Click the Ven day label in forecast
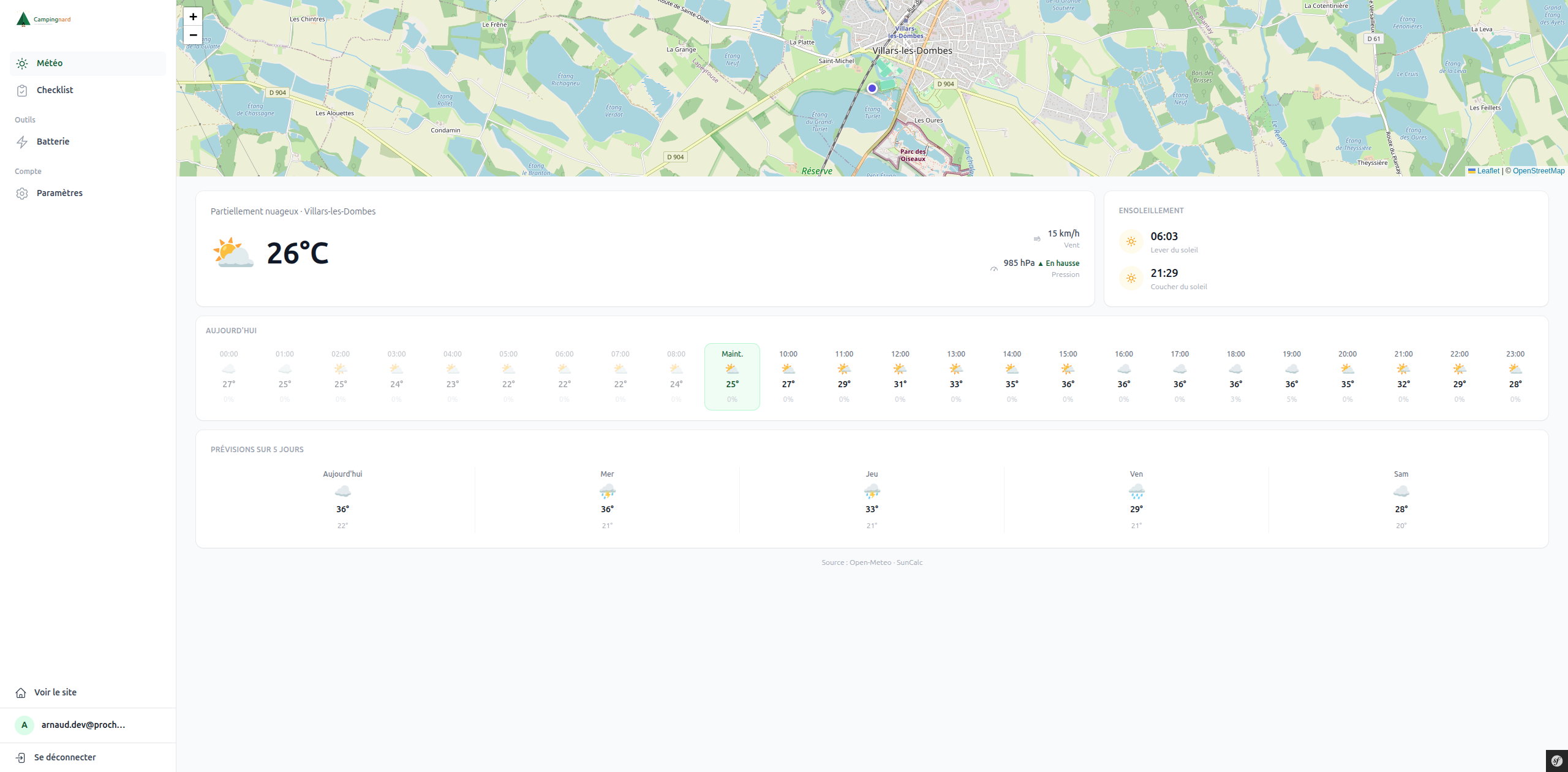Image resolution: width=1568 pixels, height=772 pixels. coord(1136,474)
